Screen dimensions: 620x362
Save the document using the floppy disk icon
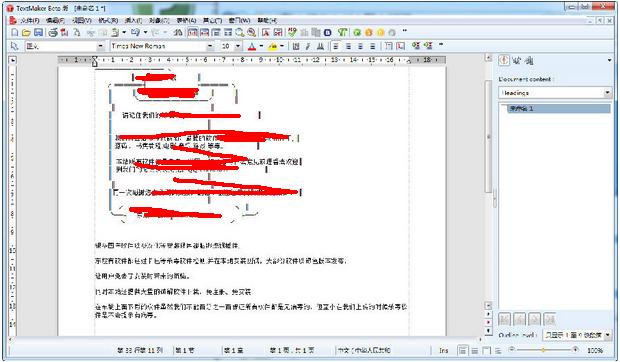click(38, 32)
